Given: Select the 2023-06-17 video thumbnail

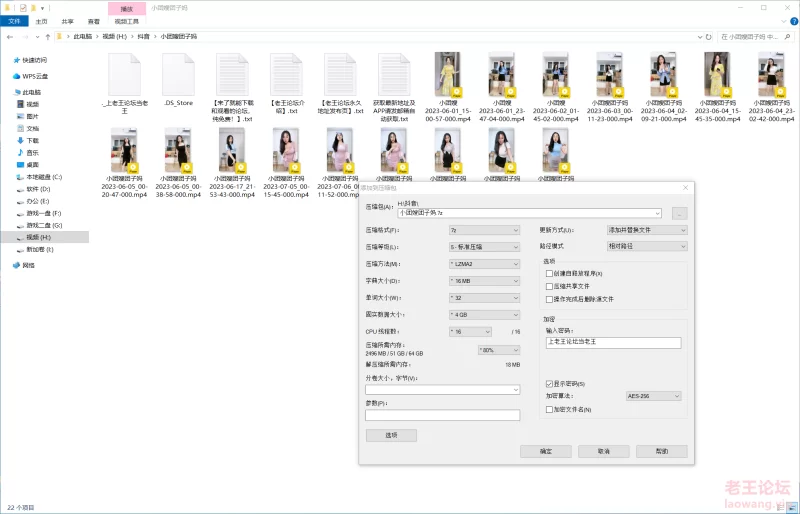Looking at the screenshot, I should coord(234,150).
